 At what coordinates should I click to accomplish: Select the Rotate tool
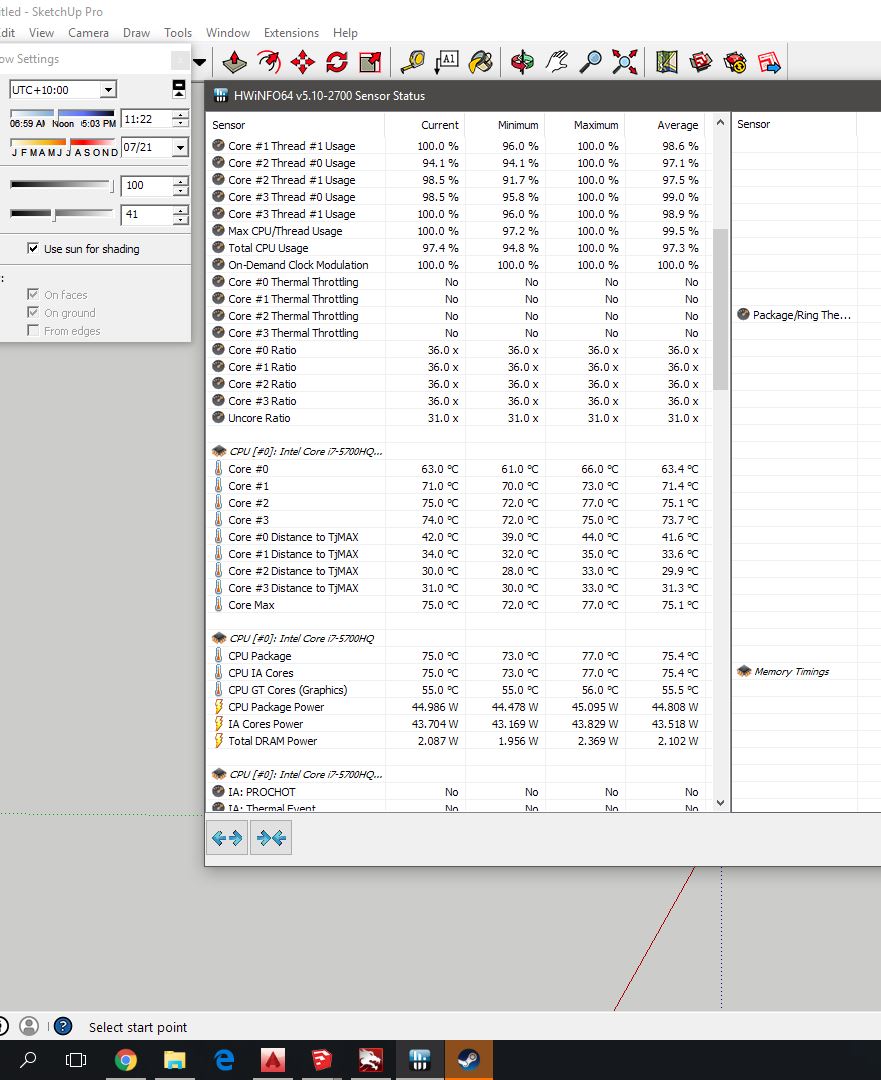(336, 62)
